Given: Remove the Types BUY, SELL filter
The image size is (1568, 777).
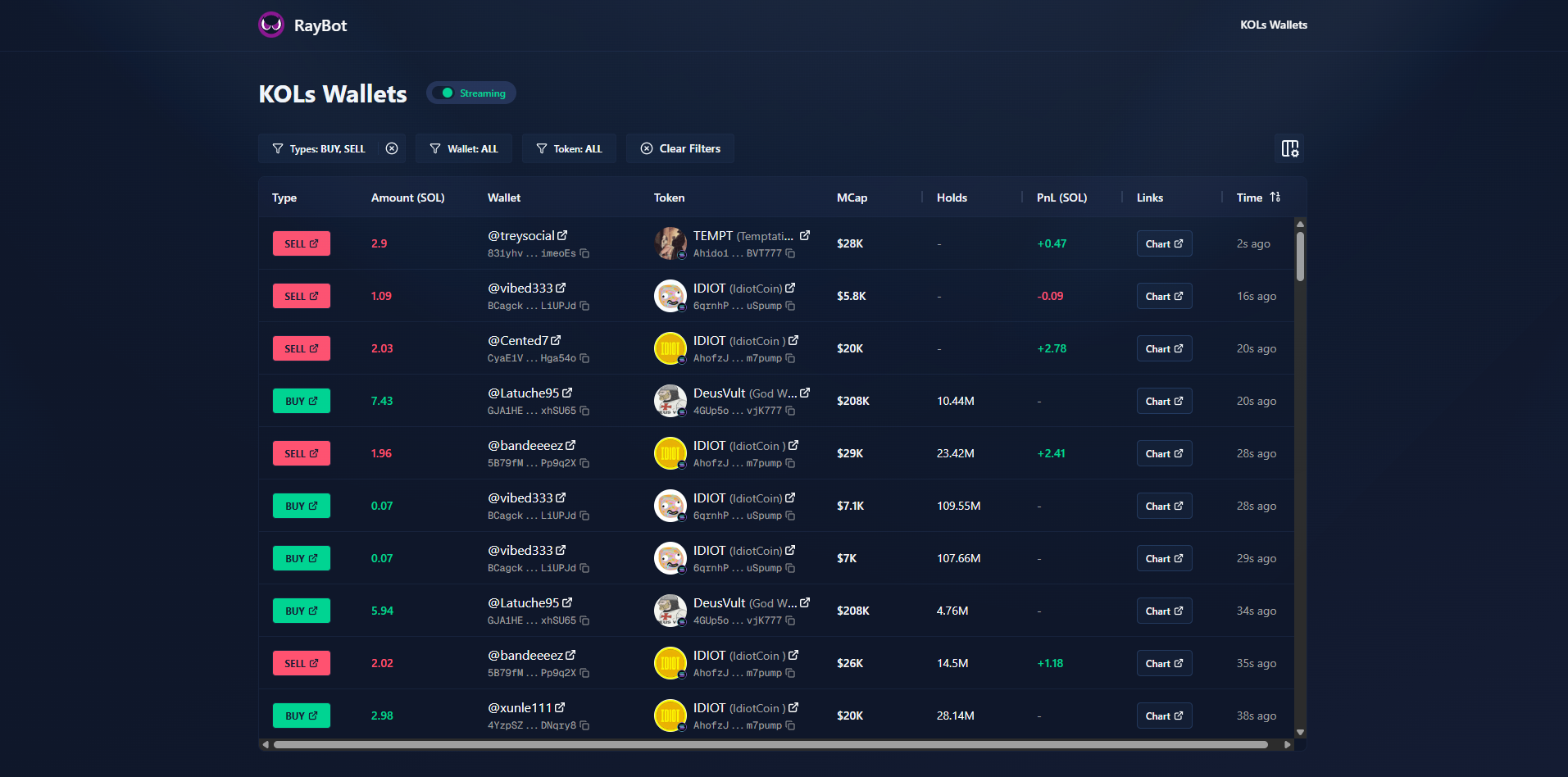Looking at the screenshot, I should pyautogui.click(x=392, y=148).
